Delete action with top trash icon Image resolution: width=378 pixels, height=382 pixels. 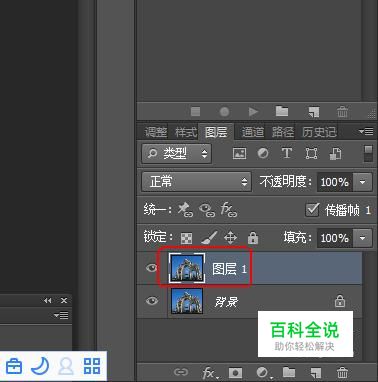tap(342, 112)
